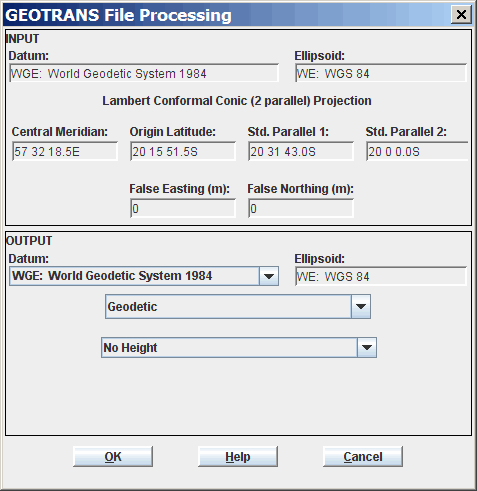Confirm with the OK button
The height and width of the screenshot is (491, 477).
113,457
